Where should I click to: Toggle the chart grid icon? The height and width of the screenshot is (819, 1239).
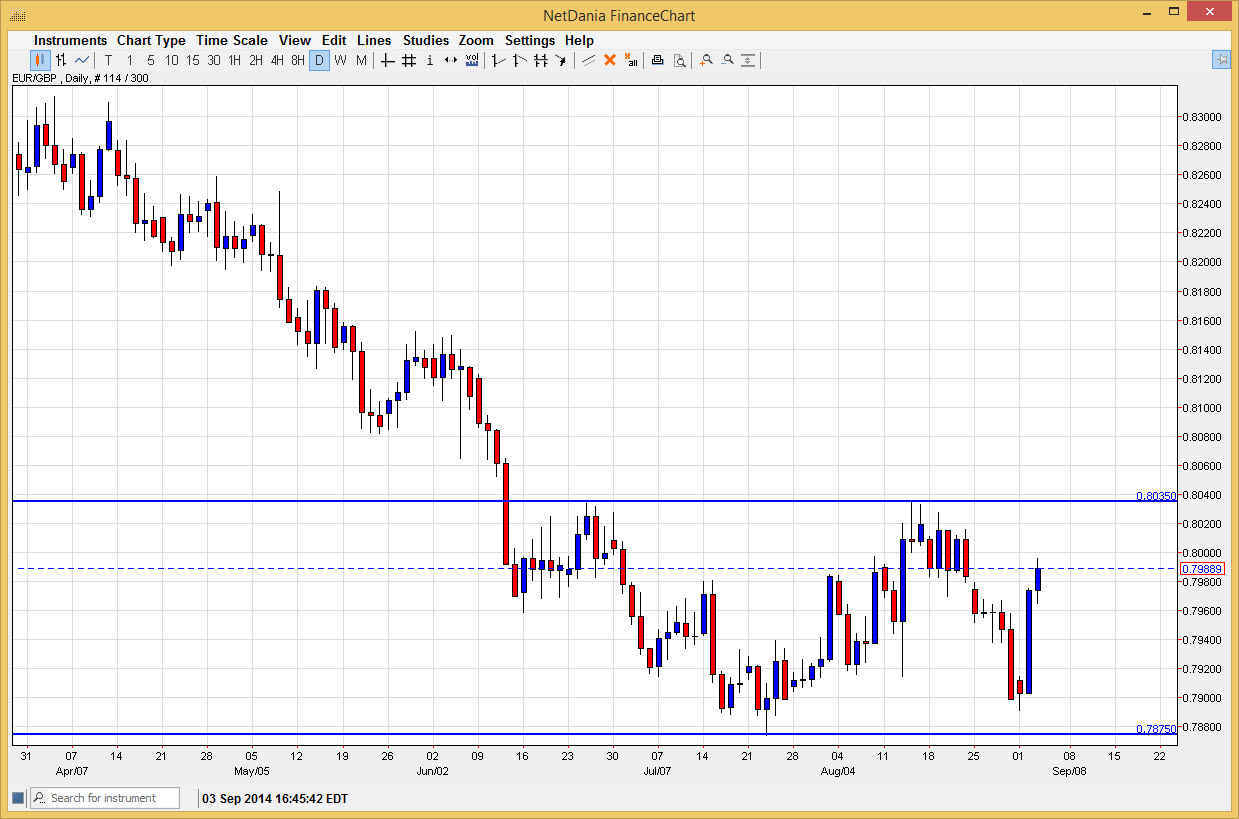click(x=407, y=60)
